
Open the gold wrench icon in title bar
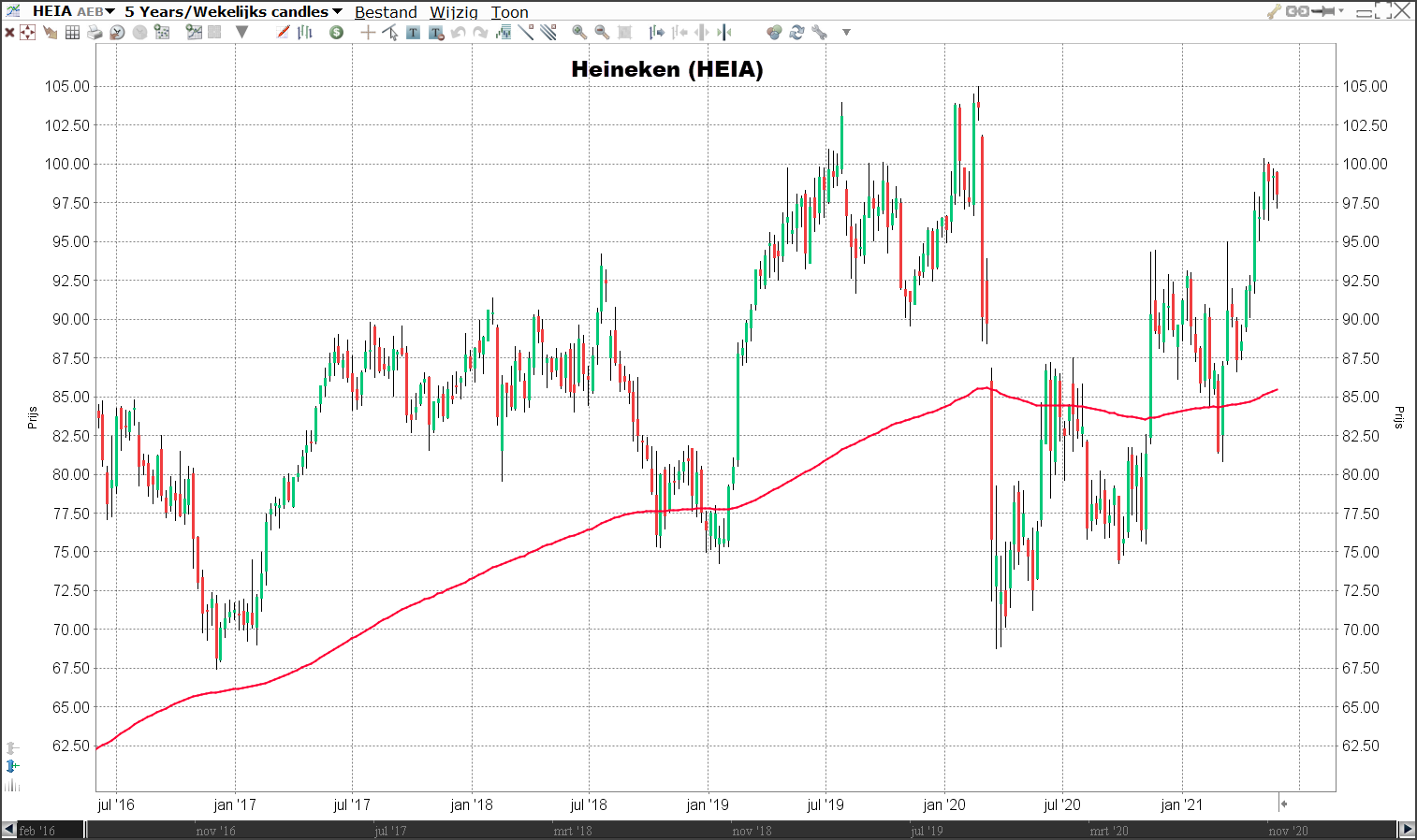(x=1274, y=11)
